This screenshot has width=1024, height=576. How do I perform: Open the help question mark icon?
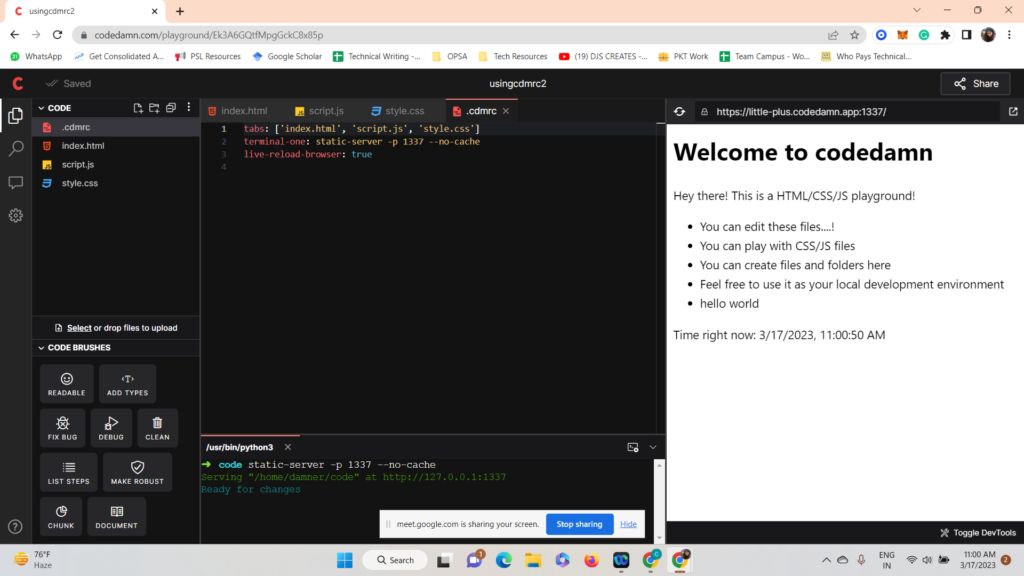(15, 526)
